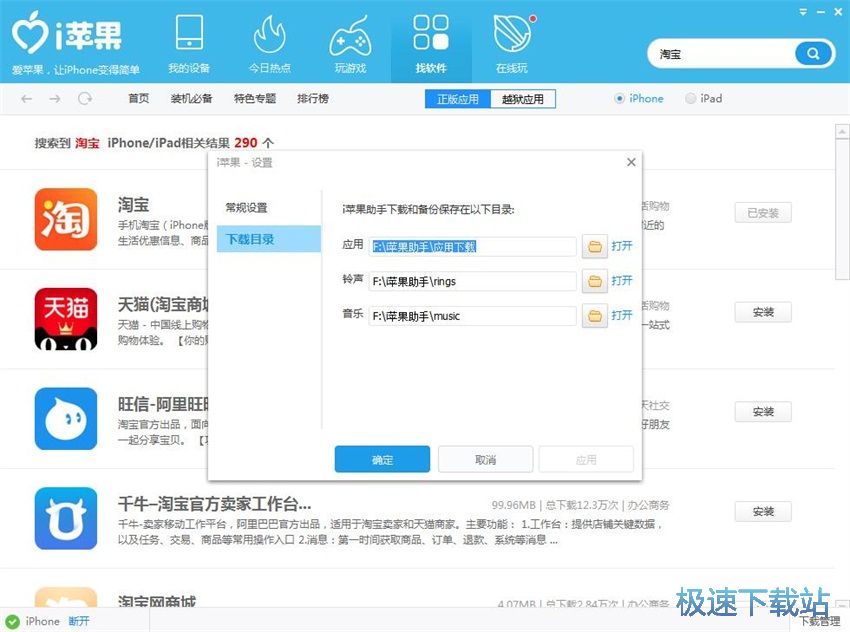Go forward with the right arrow
Screen dimensions: 850x632
(x=55, y=99)
